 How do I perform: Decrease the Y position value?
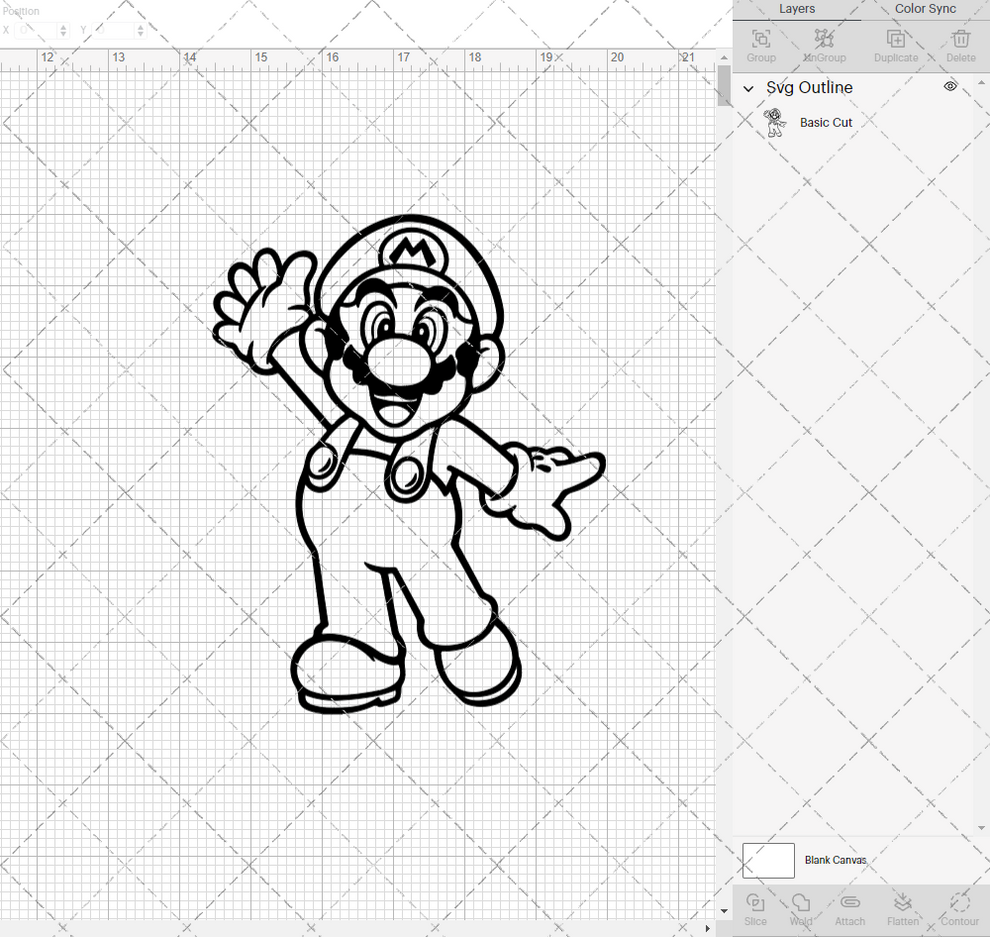tap(140, 33)
